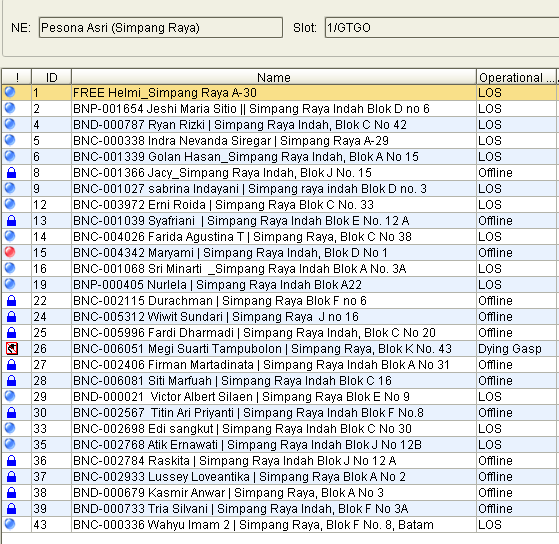Click the alarm (!) column header
This screenshot has height=544, width=559.
[x=17, y=77]
